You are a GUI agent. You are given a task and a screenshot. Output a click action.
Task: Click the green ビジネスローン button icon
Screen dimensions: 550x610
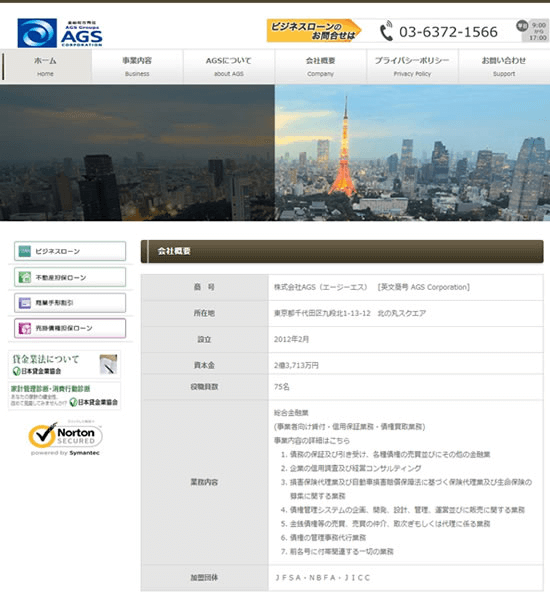[x=25, y=251]
